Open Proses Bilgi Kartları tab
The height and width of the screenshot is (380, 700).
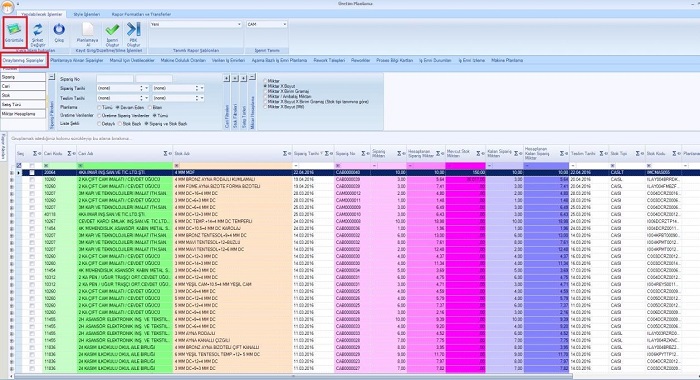pyautogui.click(x=394, y=60)
